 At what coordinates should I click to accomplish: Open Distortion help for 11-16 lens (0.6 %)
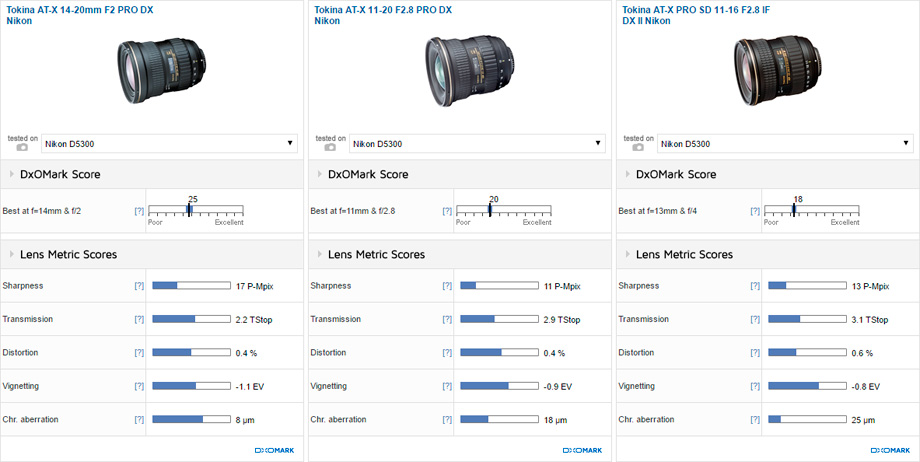click(x=755, y=353)
